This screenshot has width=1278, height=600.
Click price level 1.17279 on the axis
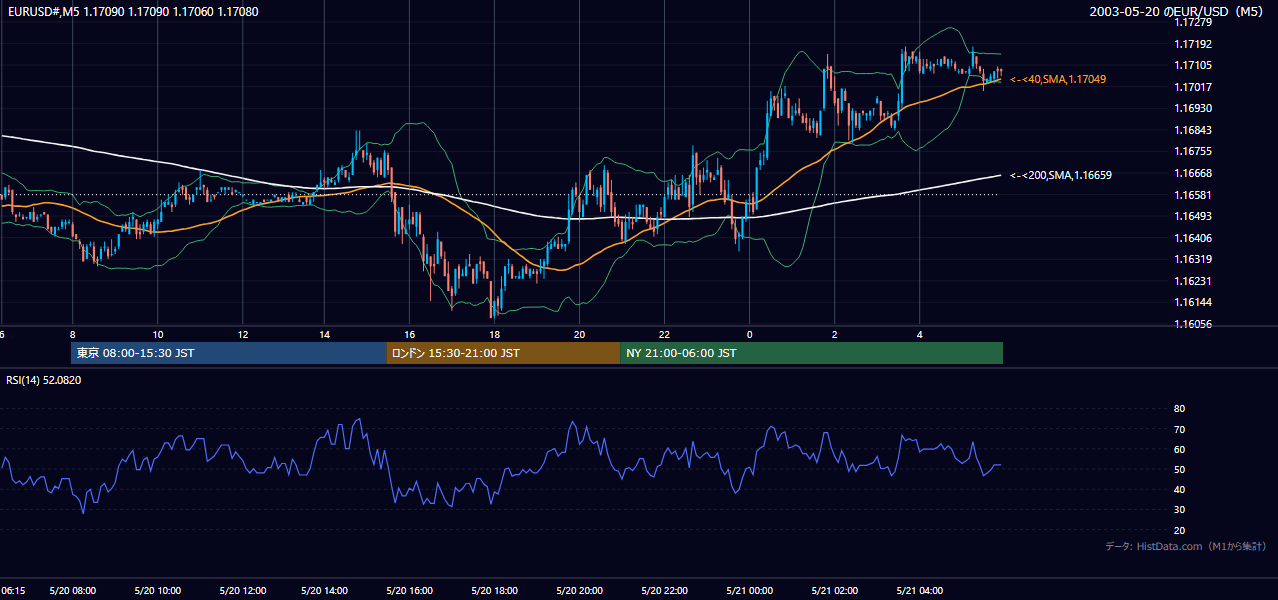(1195, 22)
